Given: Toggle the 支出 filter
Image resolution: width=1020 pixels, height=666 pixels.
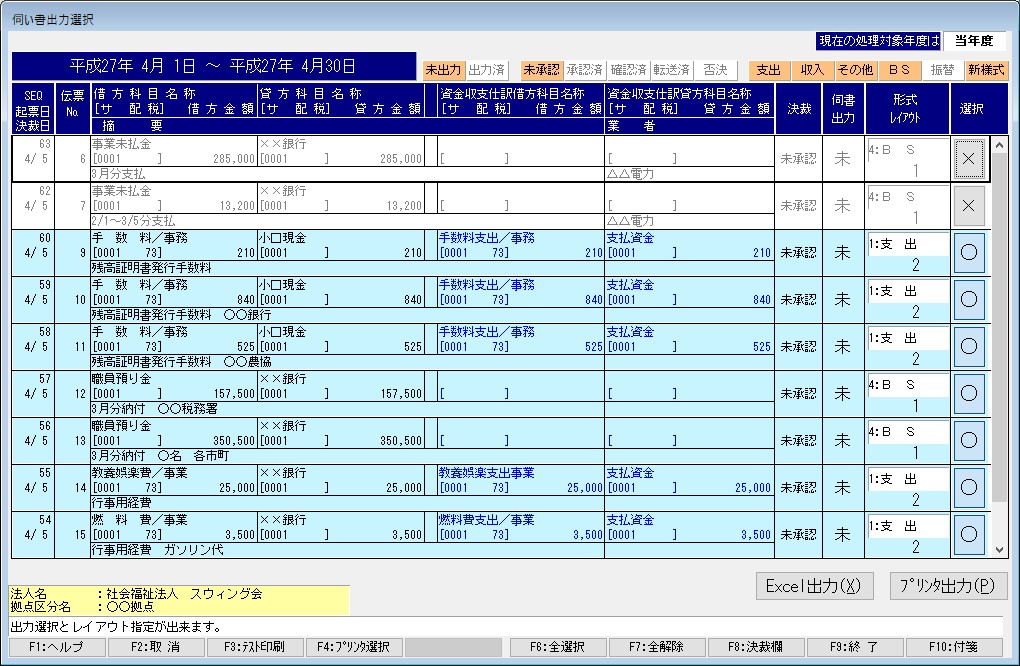Looking at the screenshot, I should pos(768,70).
